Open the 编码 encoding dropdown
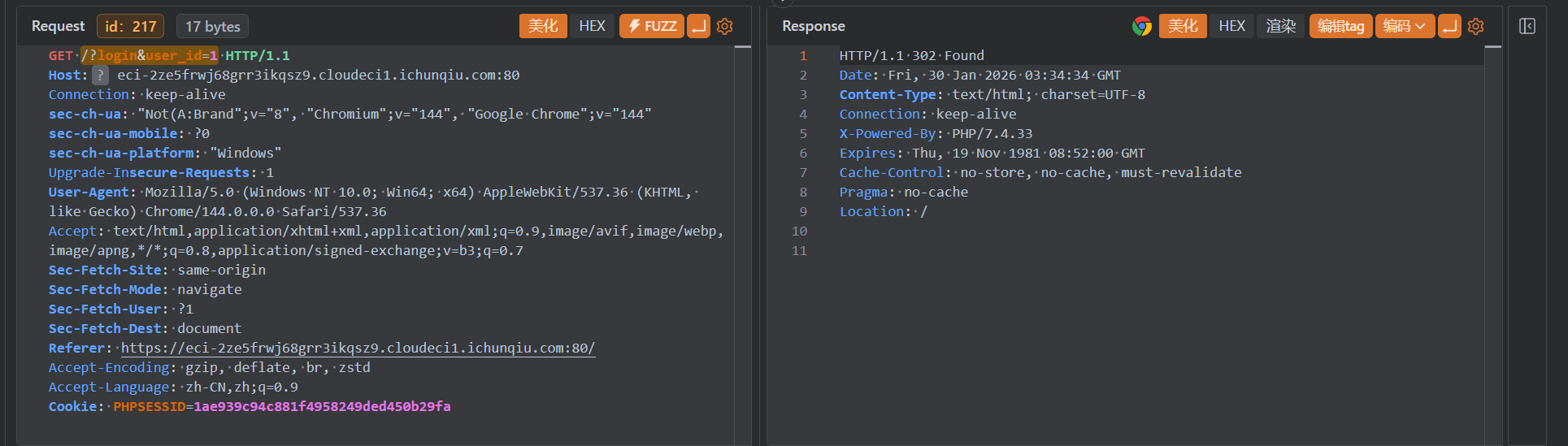The image size is (1568, 446). coord(1405,26)
